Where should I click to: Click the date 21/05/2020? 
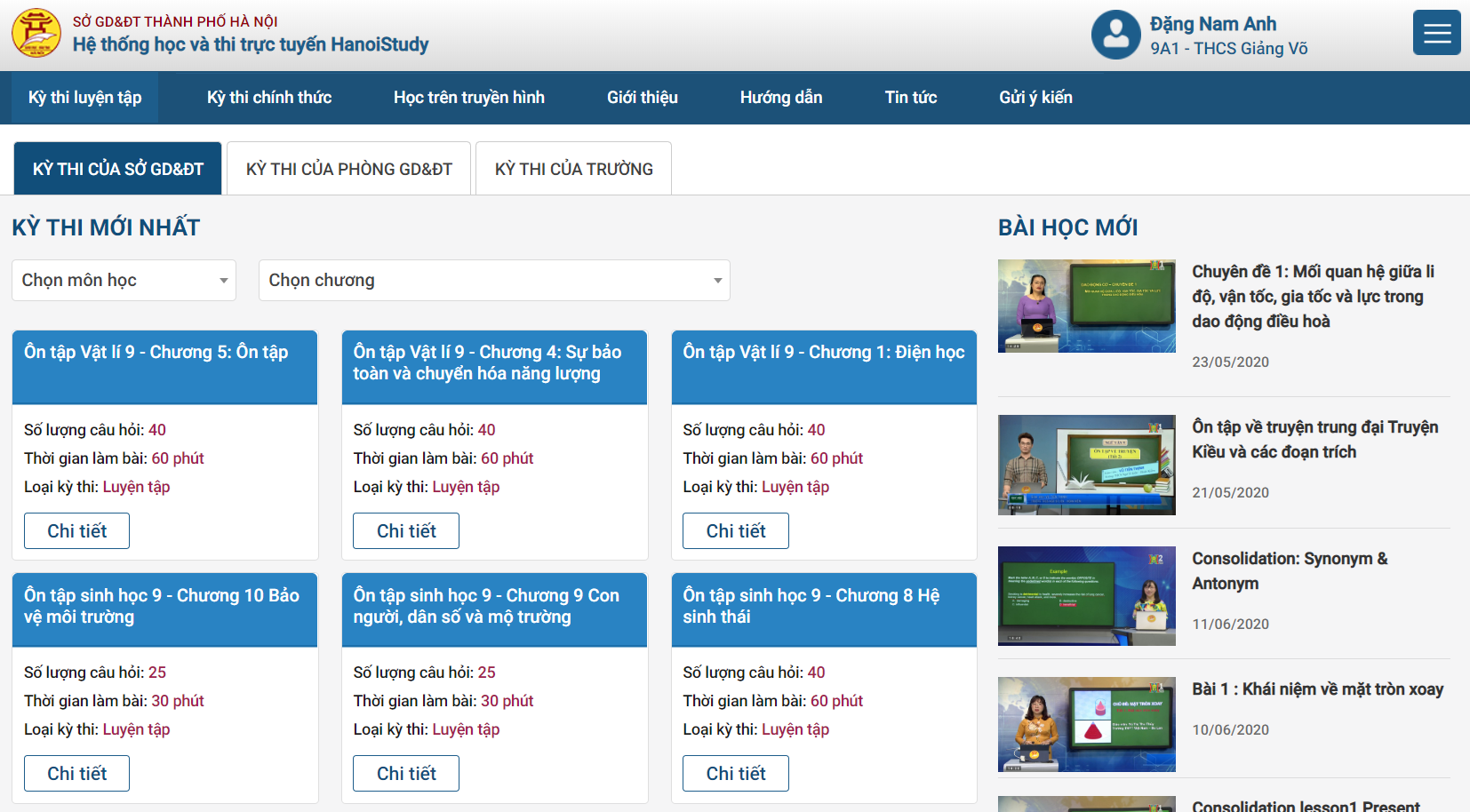coord(1231,493)
